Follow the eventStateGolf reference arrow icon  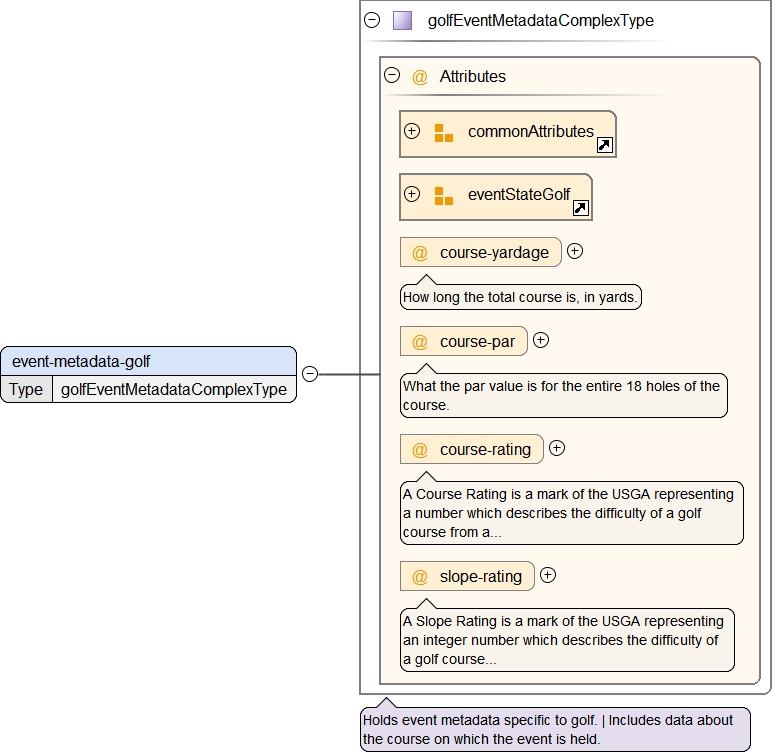[580, 209]
